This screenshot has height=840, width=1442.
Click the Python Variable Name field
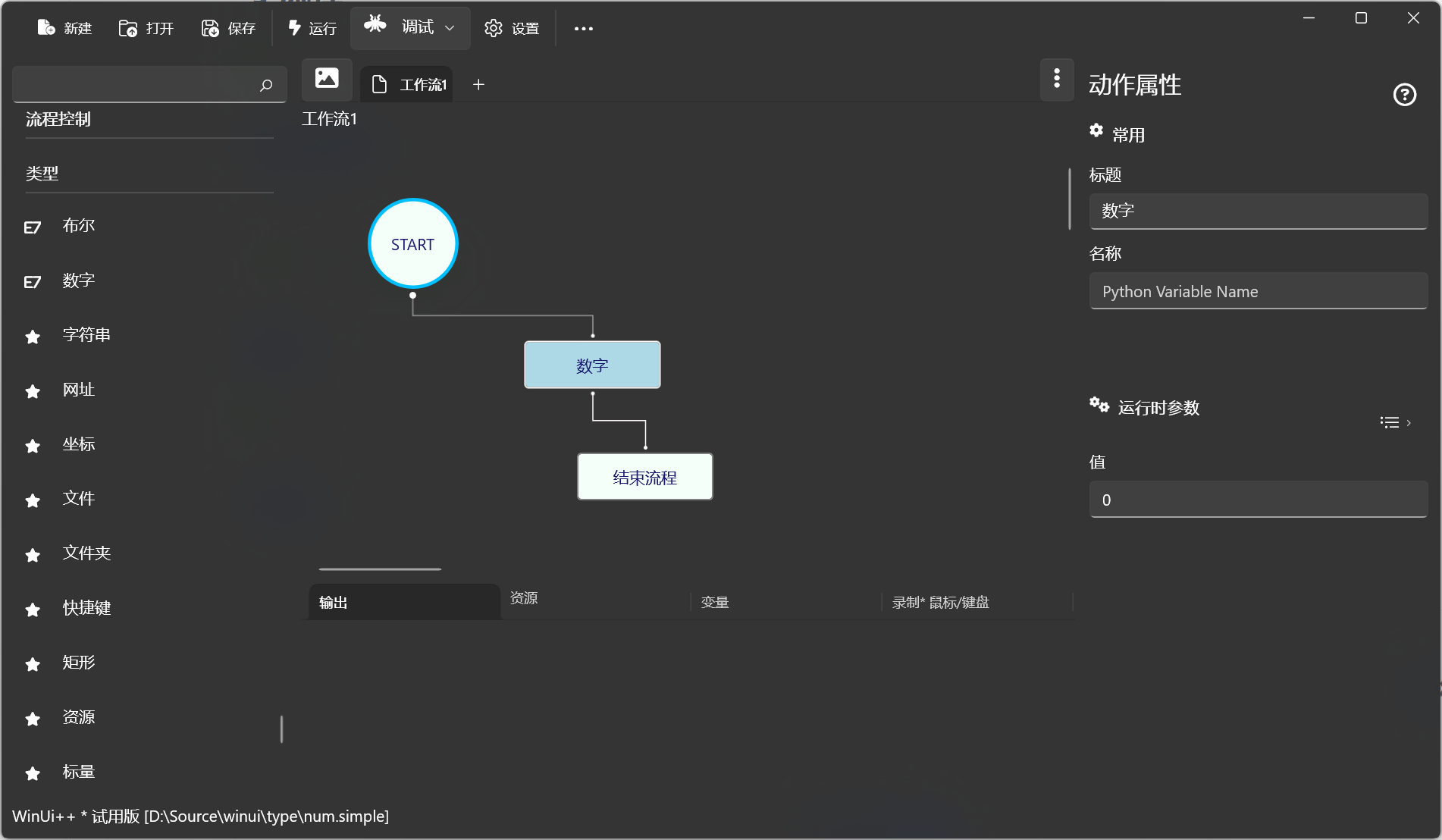[x=1258, y=292]
